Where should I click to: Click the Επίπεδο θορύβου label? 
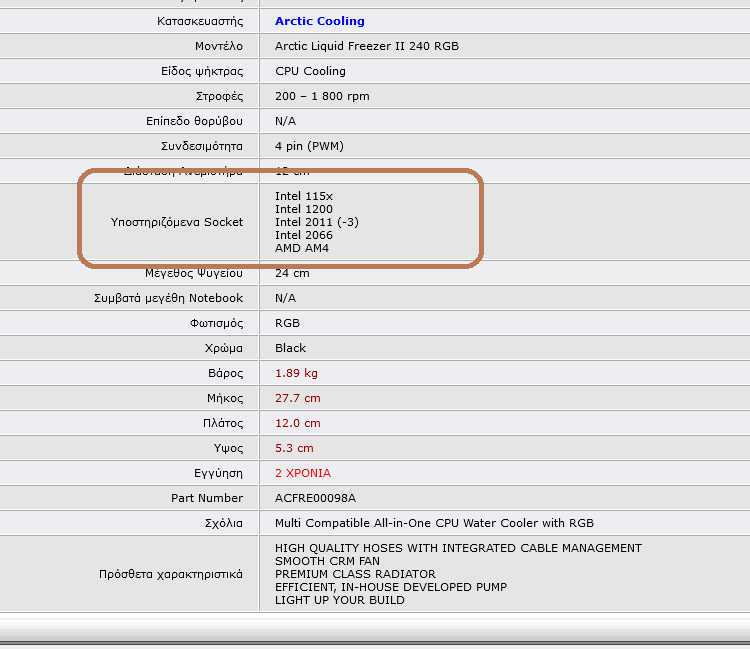[x=194, y=121]
